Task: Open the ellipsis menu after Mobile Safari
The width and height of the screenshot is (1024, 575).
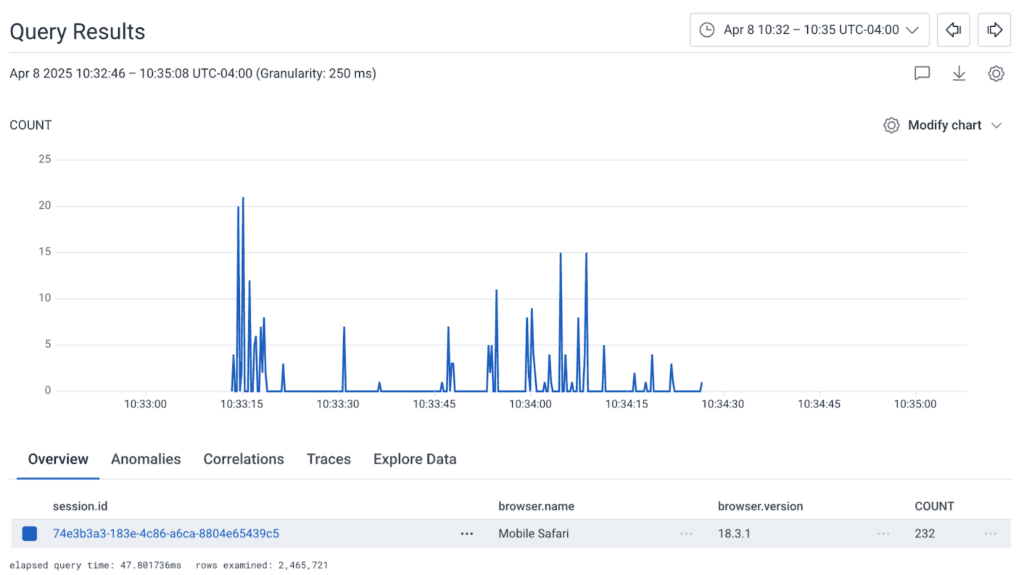Action: (x=686, y=534)
